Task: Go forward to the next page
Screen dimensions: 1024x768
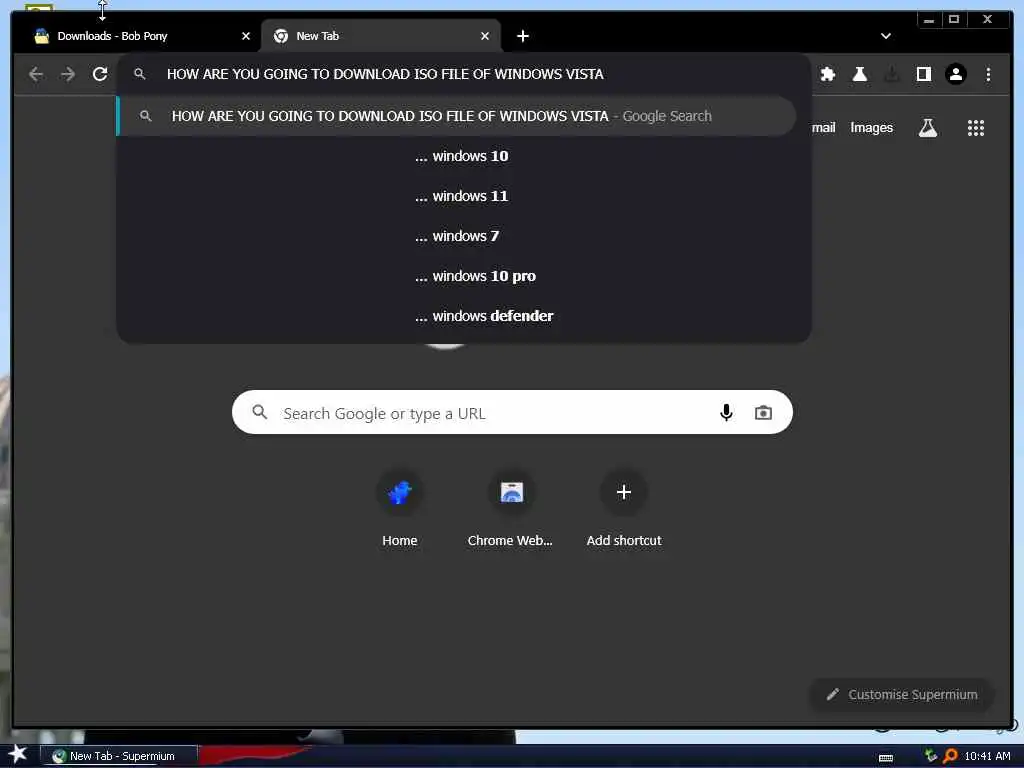Action: click(68, 74)
